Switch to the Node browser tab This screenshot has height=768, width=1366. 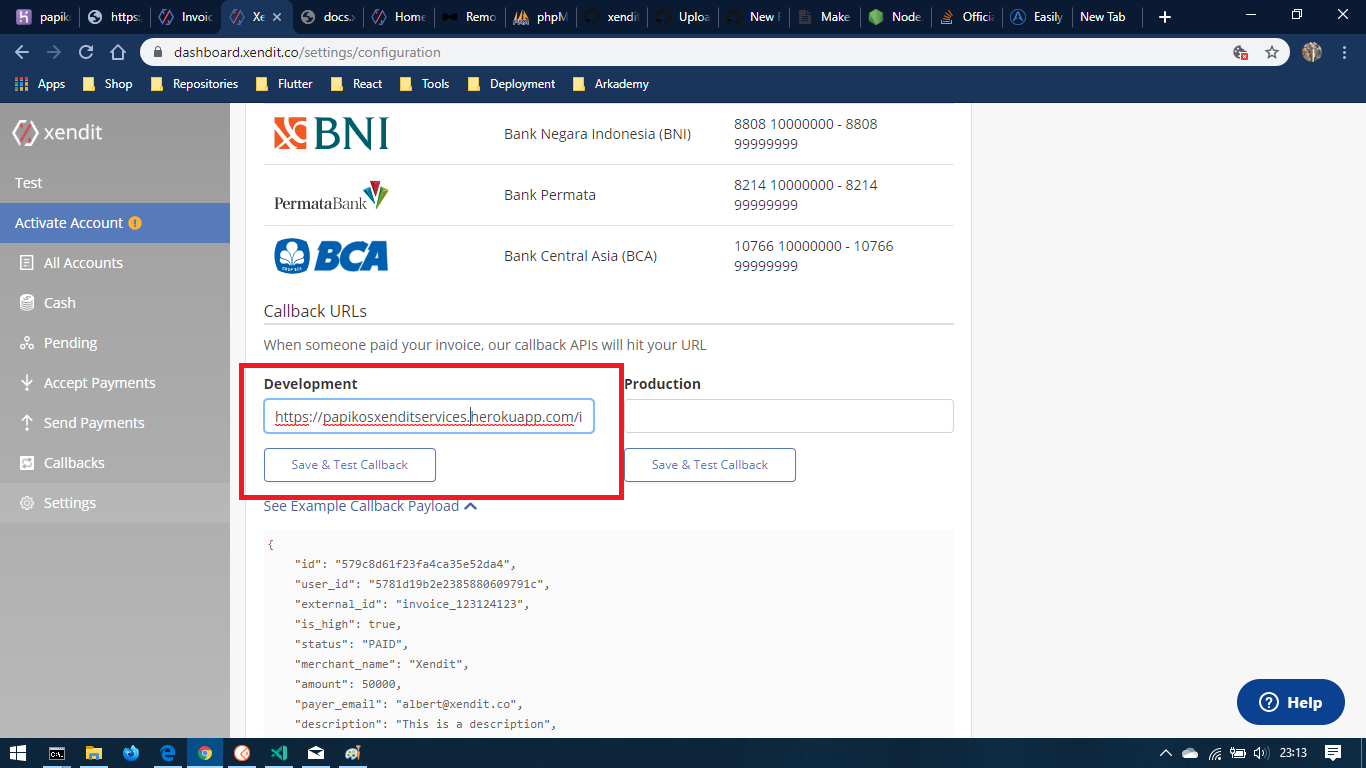click(895, 17)
